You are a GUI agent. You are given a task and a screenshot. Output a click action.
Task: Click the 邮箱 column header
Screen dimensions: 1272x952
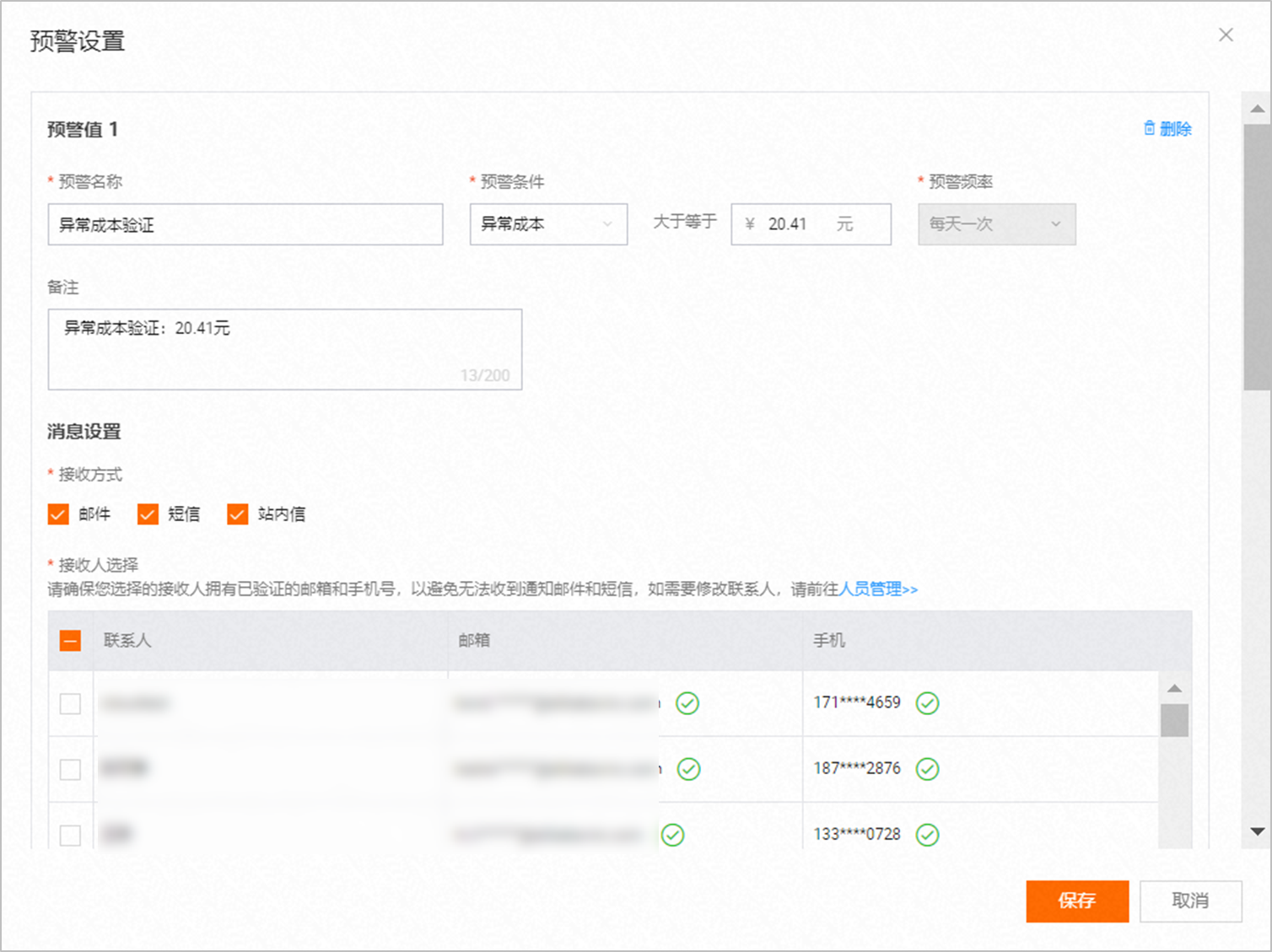point(474,641)
